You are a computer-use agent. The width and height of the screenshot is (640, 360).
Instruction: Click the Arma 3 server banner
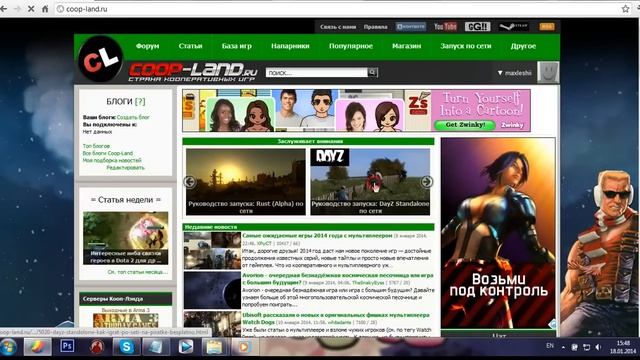tap(125, 320)
